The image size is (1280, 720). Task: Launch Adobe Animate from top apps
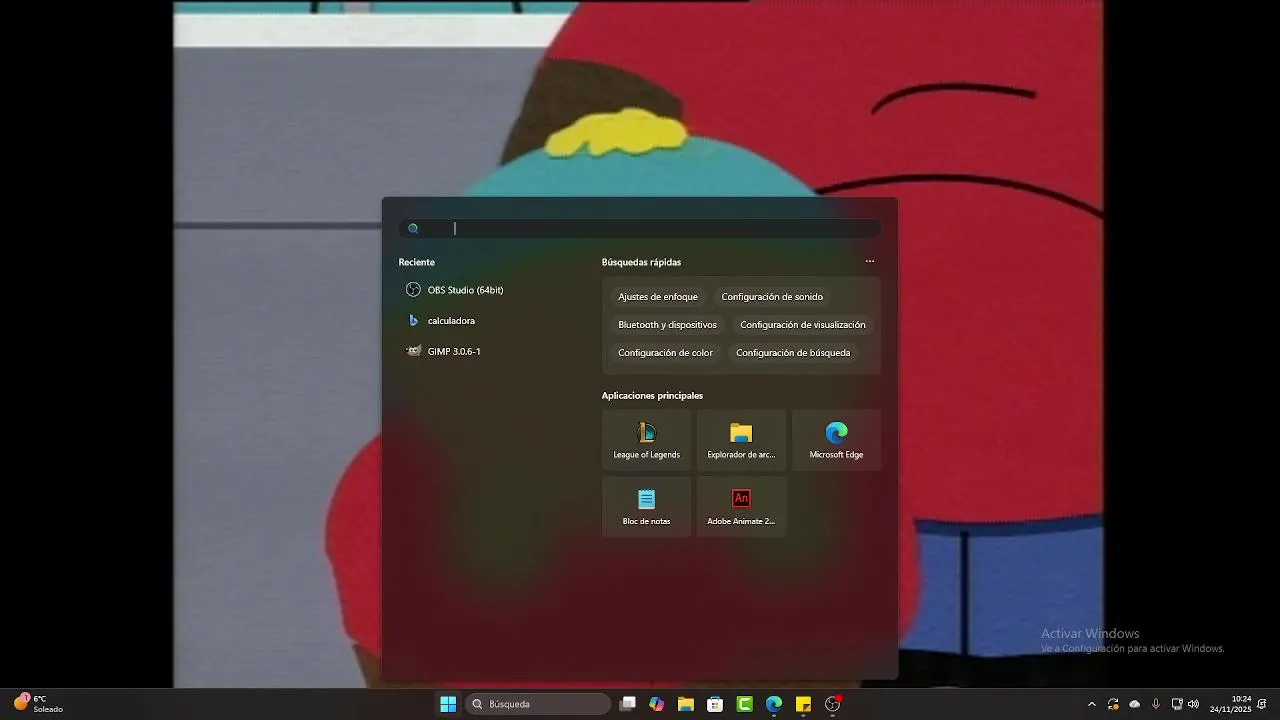[741, 506]
